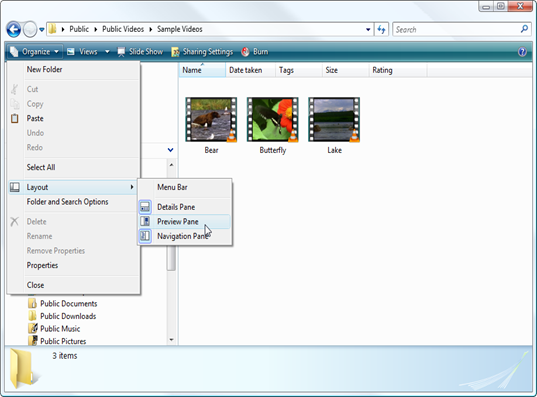
Task: Click the Butterfly file name label
Action: point(273,150)
